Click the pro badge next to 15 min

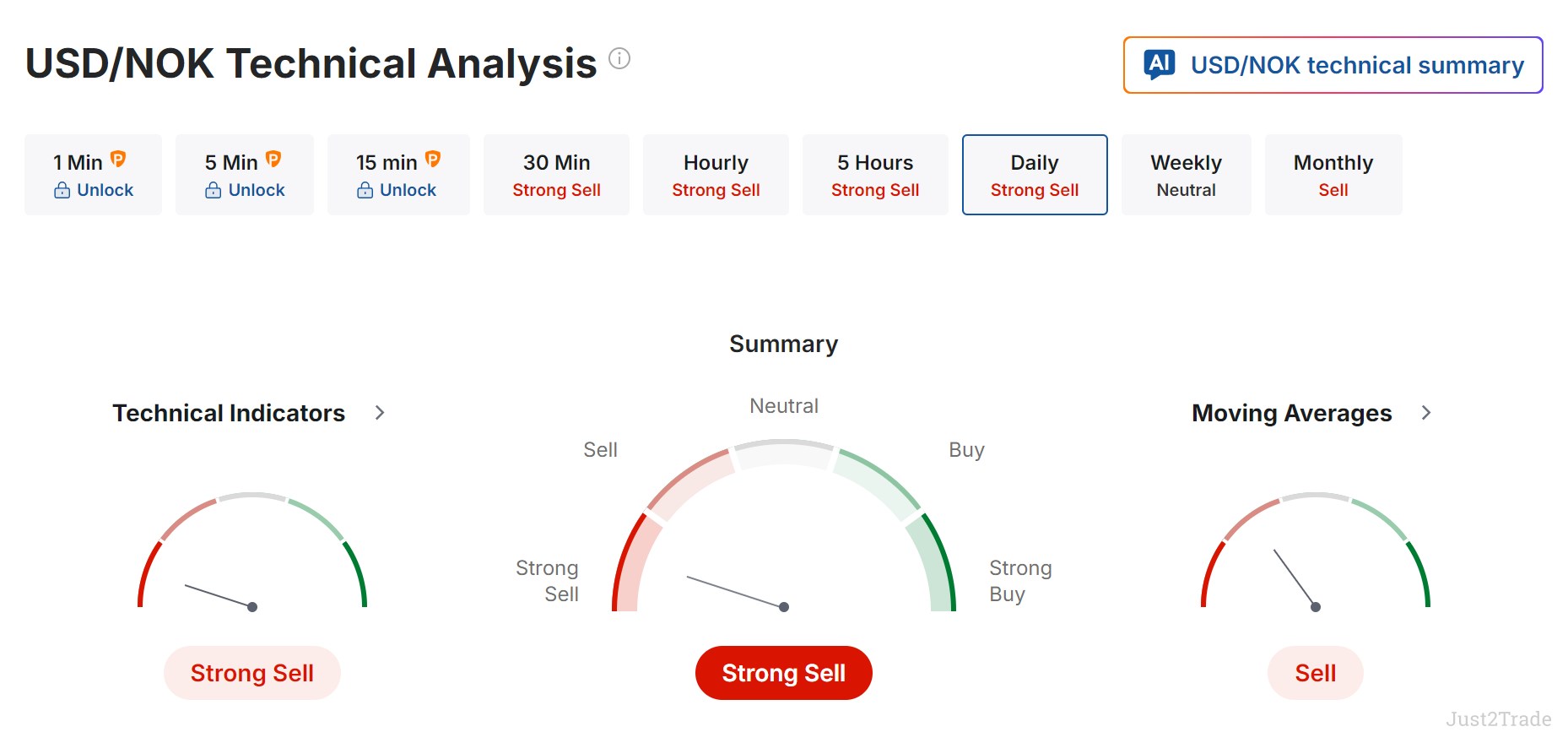(x=433, y=159)
